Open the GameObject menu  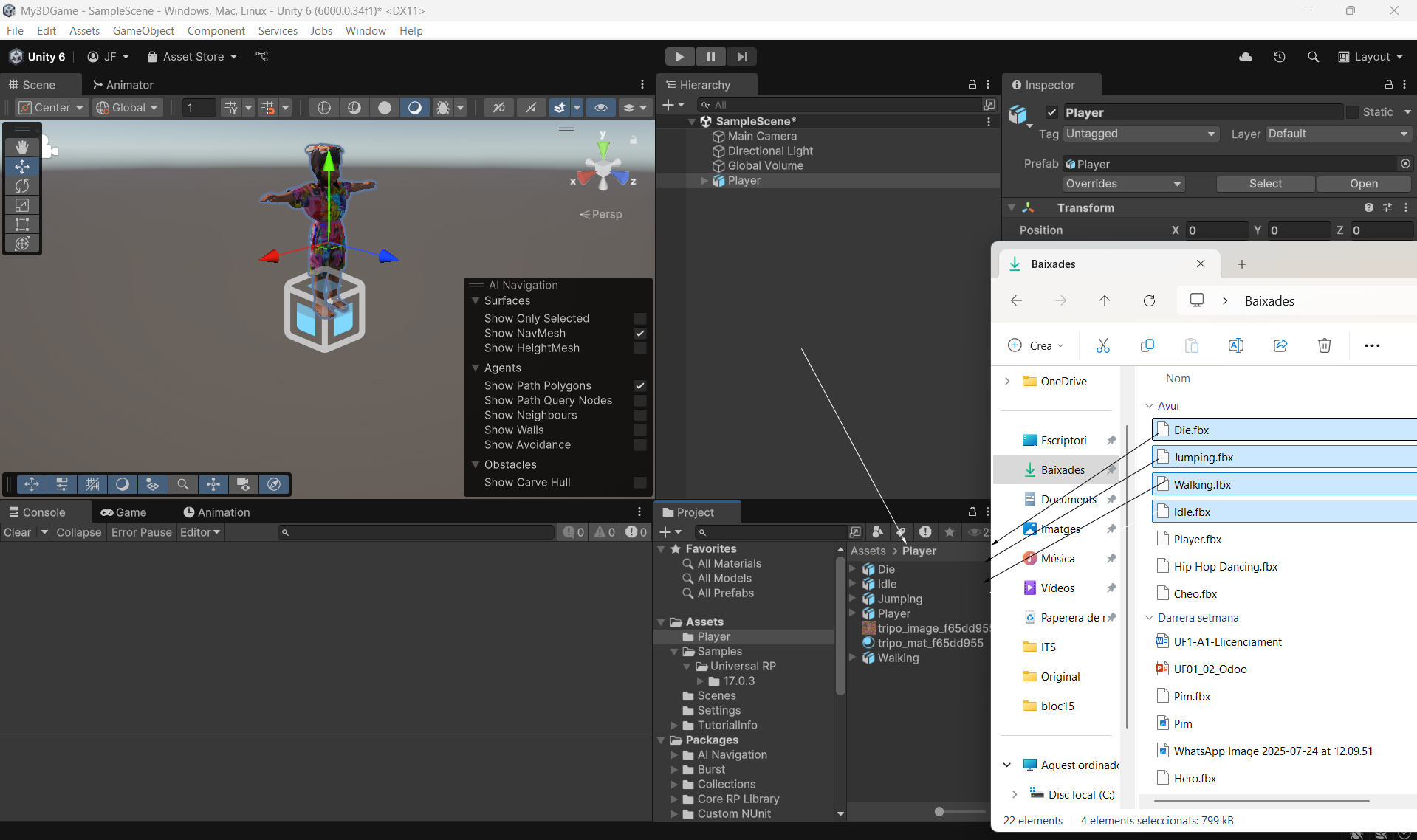pos(143,30)
